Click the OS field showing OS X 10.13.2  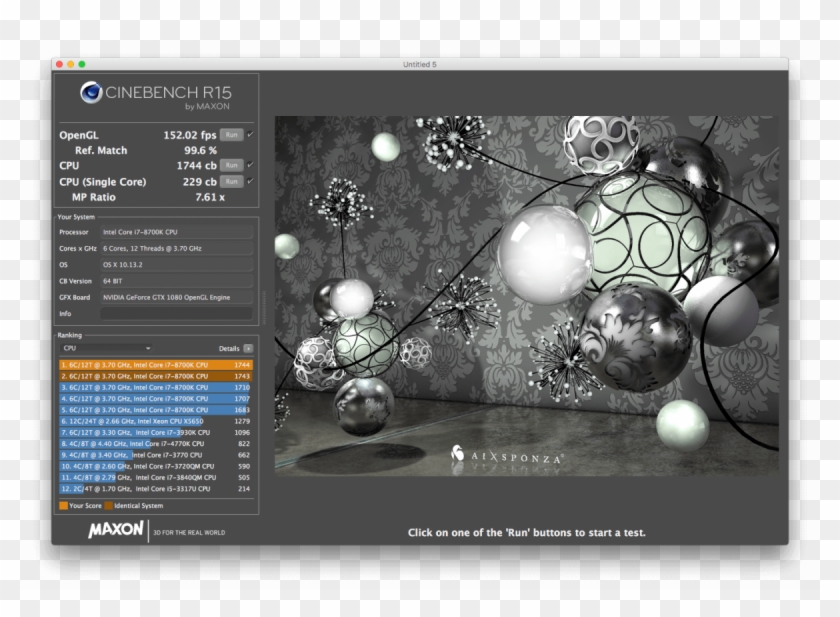point(176,265)
